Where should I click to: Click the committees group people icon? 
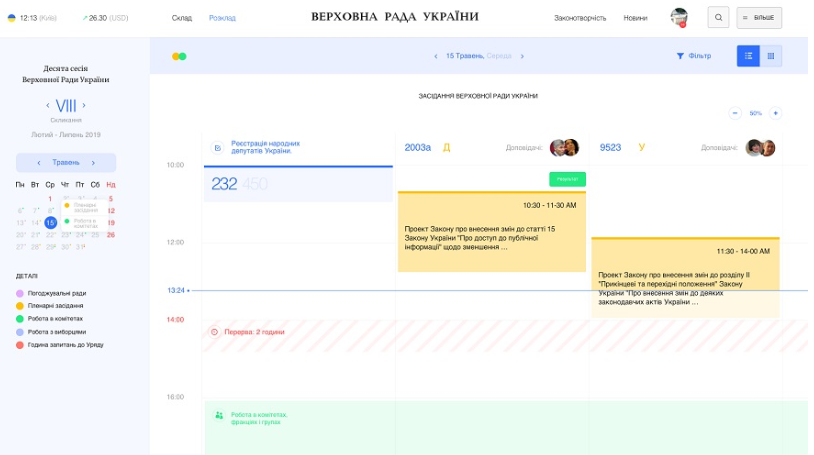[219, 415]
